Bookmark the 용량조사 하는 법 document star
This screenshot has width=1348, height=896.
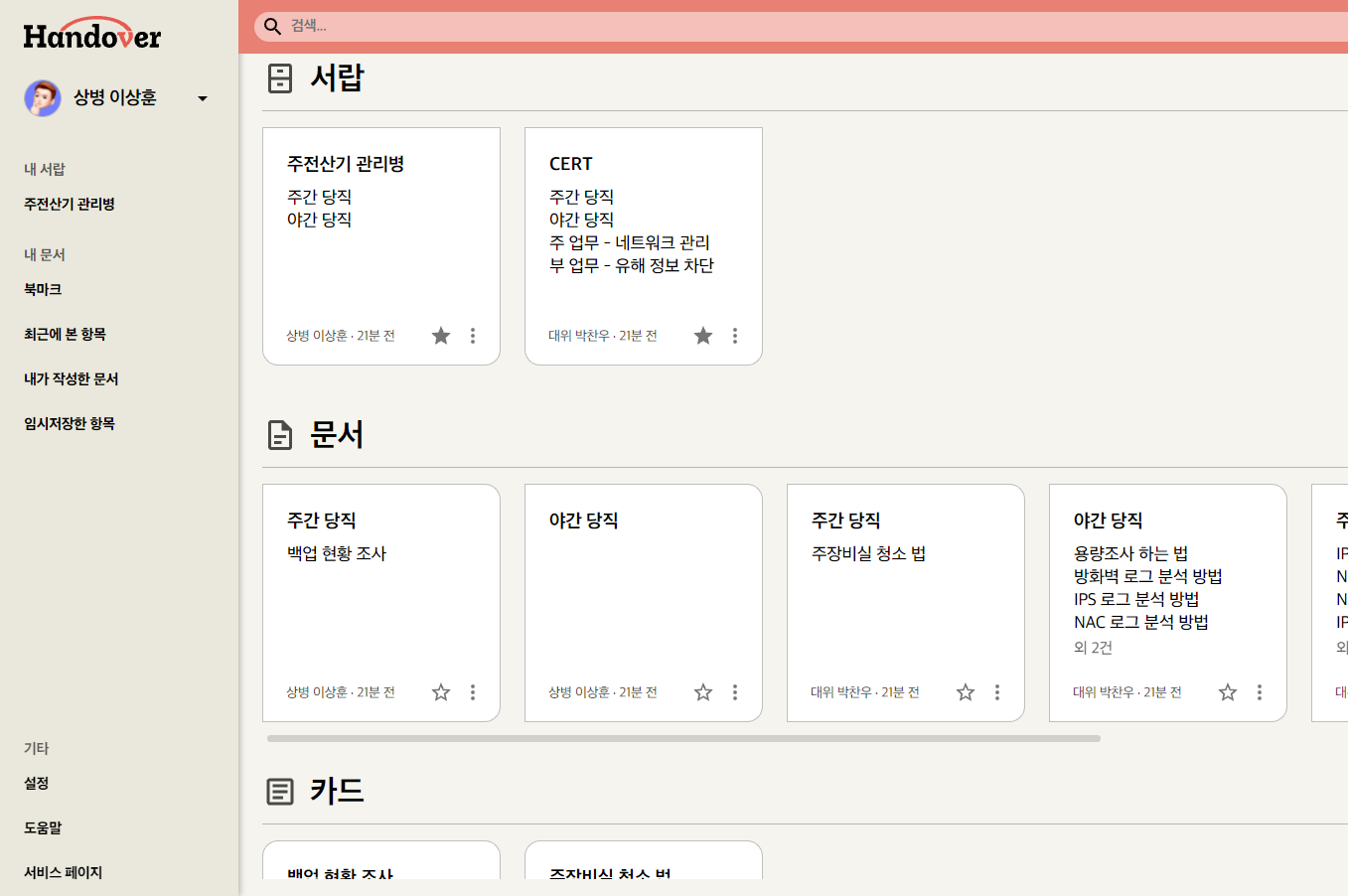pos(1228,692)
